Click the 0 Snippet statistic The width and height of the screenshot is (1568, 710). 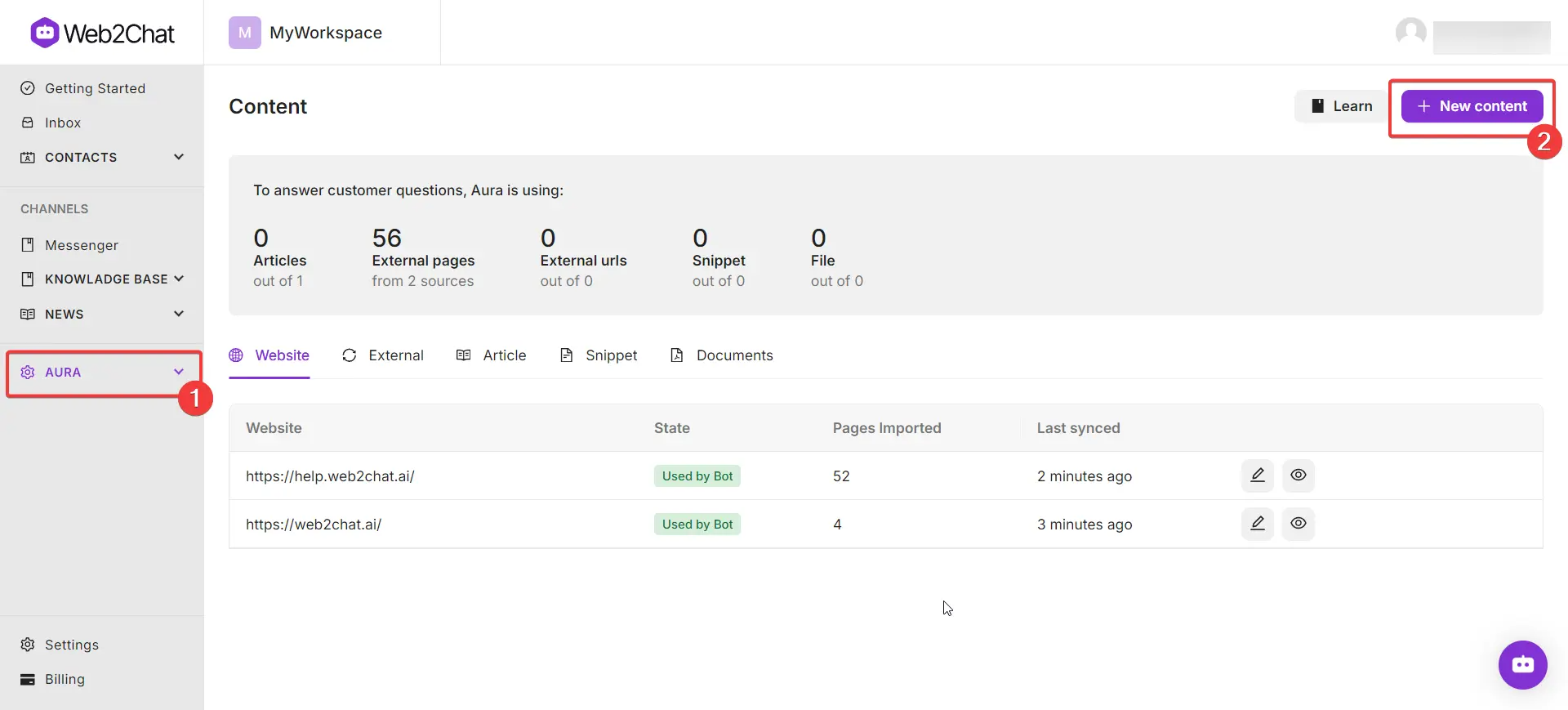pos(719,257)
